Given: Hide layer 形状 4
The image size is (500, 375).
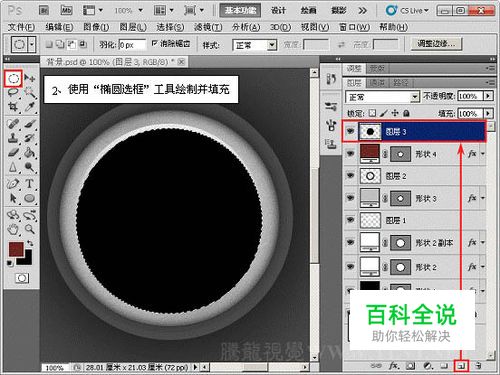Looking at the screenshot, I should (x=350, y=153).
